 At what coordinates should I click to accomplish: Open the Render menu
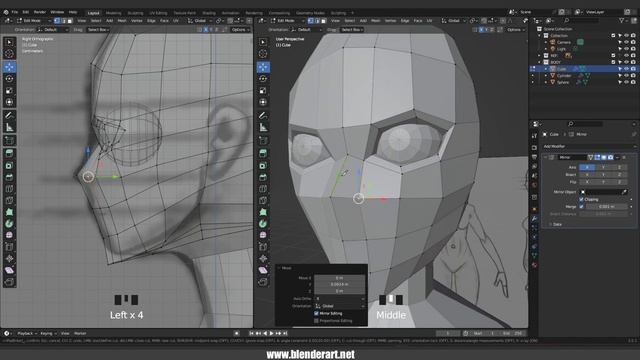pyautogui.click(x=40, y=12)
